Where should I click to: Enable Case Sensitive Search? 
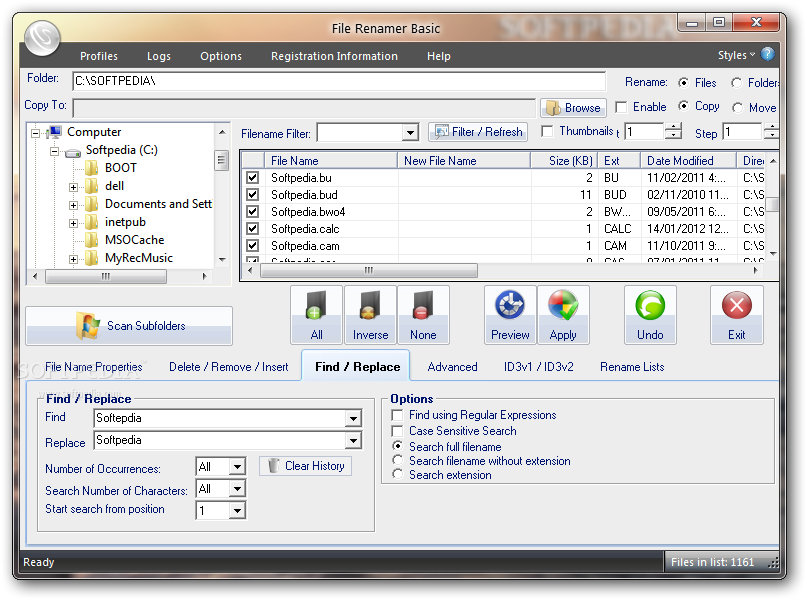[397, 431]
